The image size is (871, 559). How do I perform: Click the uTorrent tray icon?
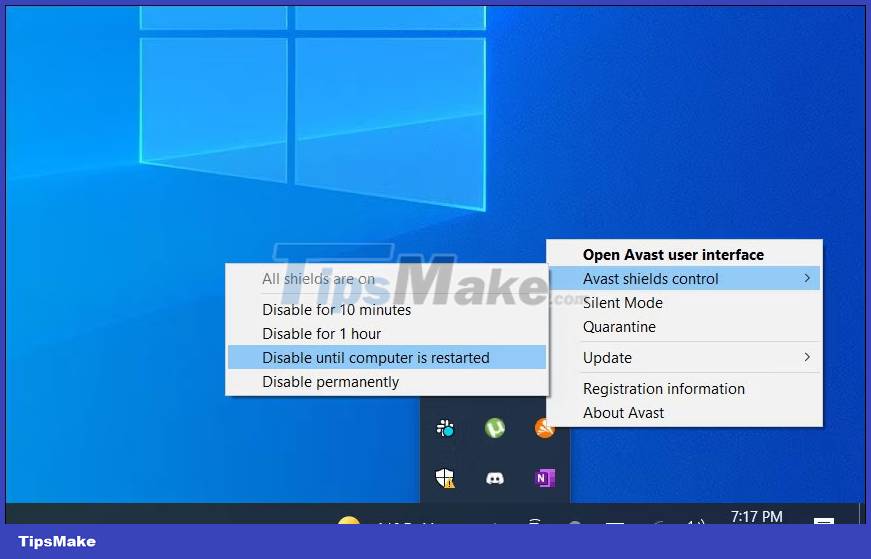[494, 428]
